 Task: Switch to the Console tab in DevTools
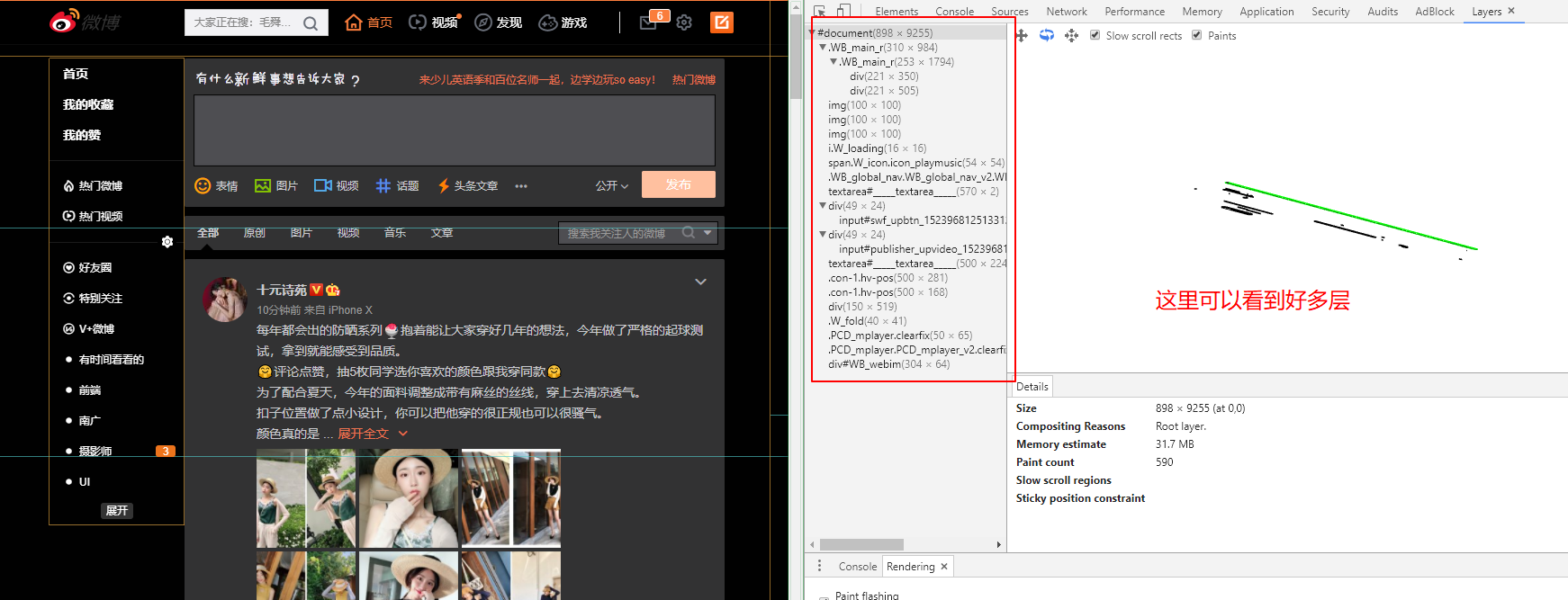954,11
